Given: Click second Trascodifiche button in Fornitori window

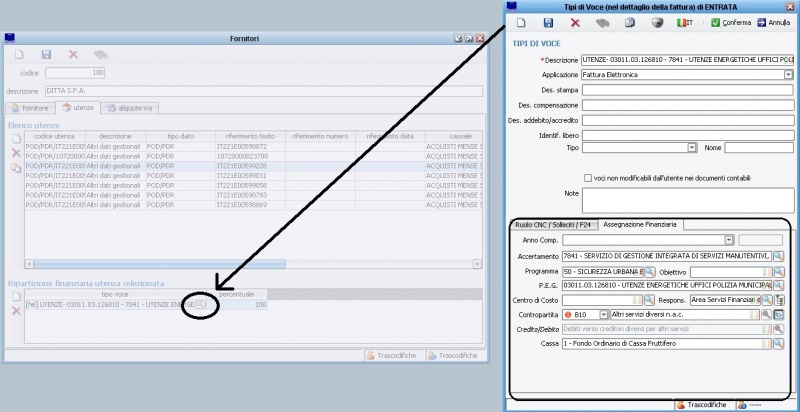Looking at the screenshot, I should click(x=454, y=355).
